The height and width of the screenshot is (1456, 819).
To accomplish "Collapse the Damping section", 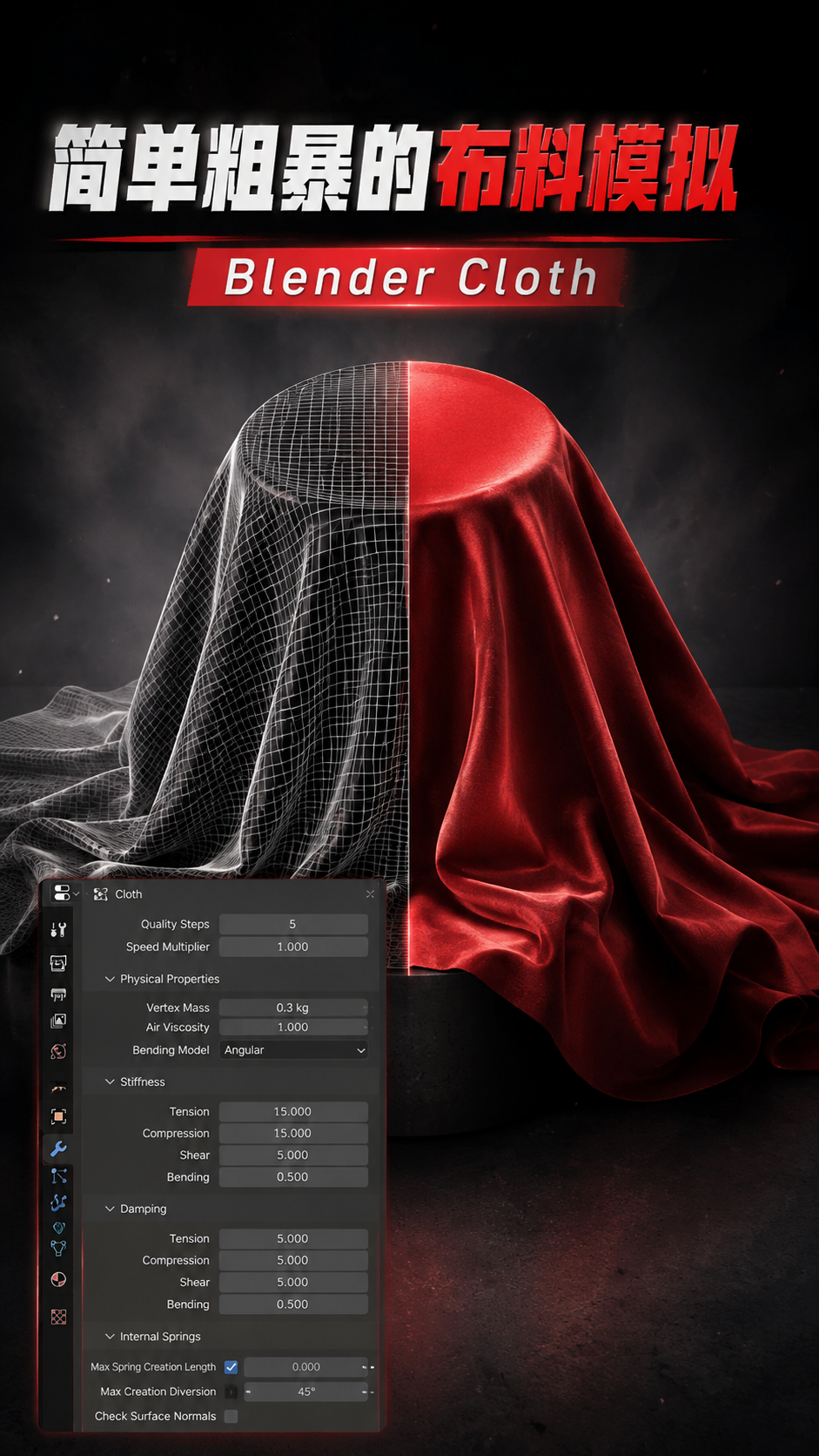I will tap(110, 1209).
